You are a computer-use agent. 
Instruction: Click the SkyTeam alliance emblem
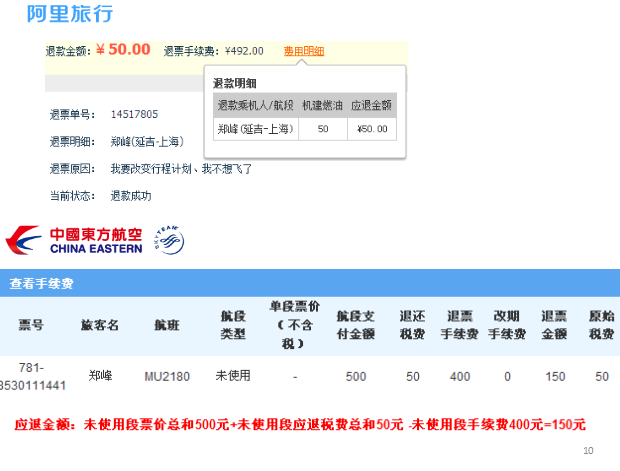[x=168, y=241]
